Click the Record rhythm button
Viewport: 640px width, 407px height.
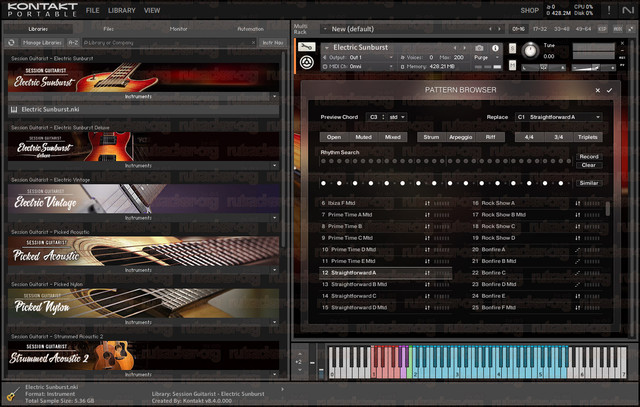pos(589,157)
